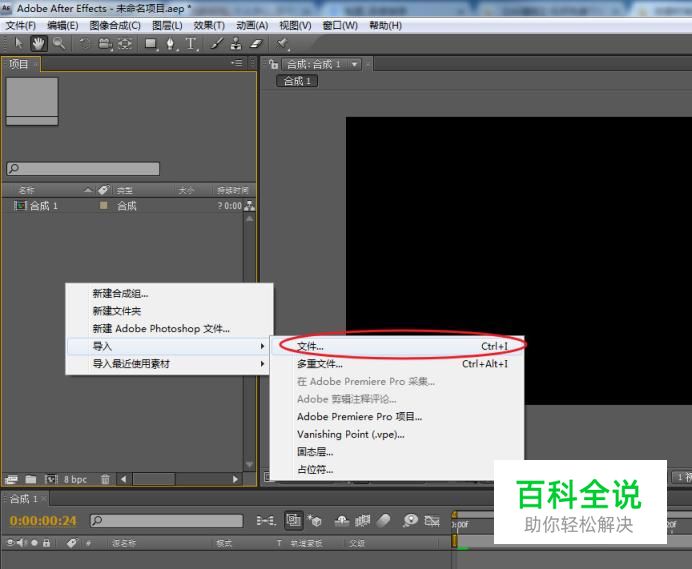Click the project panel scroll-right arrow

click(235, 479)
